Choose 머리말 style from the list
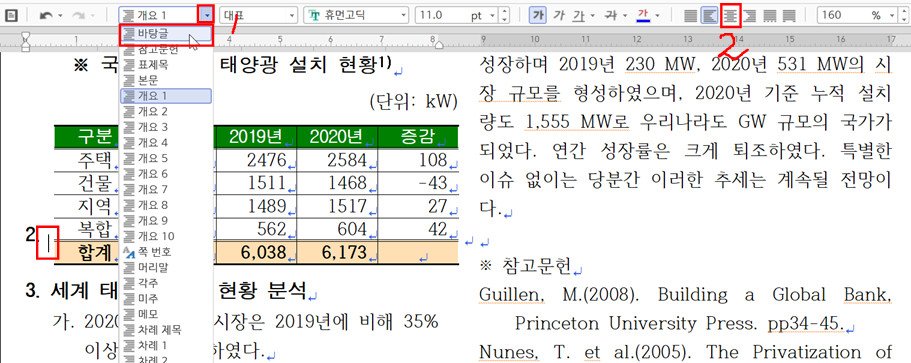The height and width of the screenshot is (363, 911). click(166, 268)
